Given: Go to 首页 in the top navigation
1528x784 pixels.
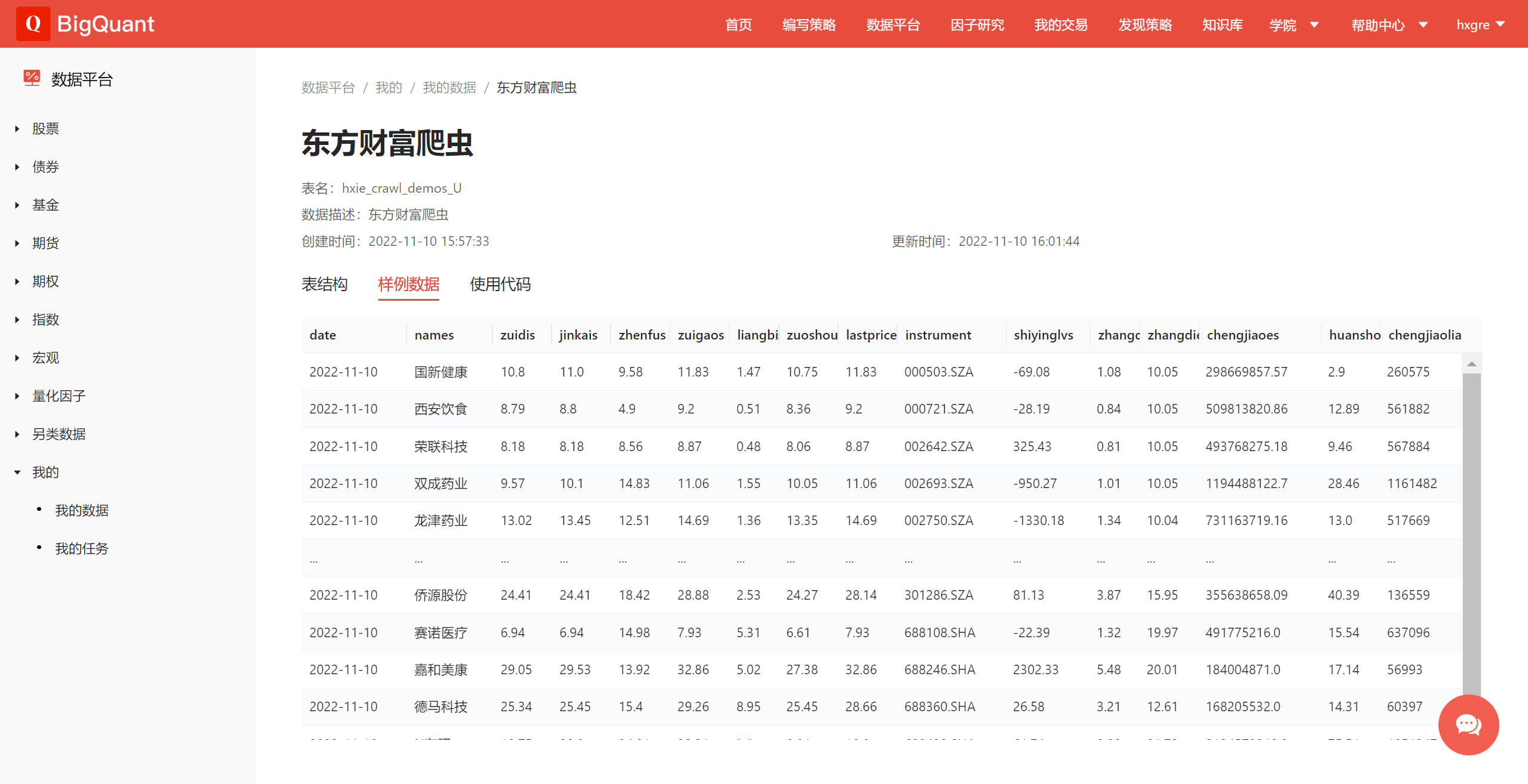Looking at the screenshot, I should [738, 25].
